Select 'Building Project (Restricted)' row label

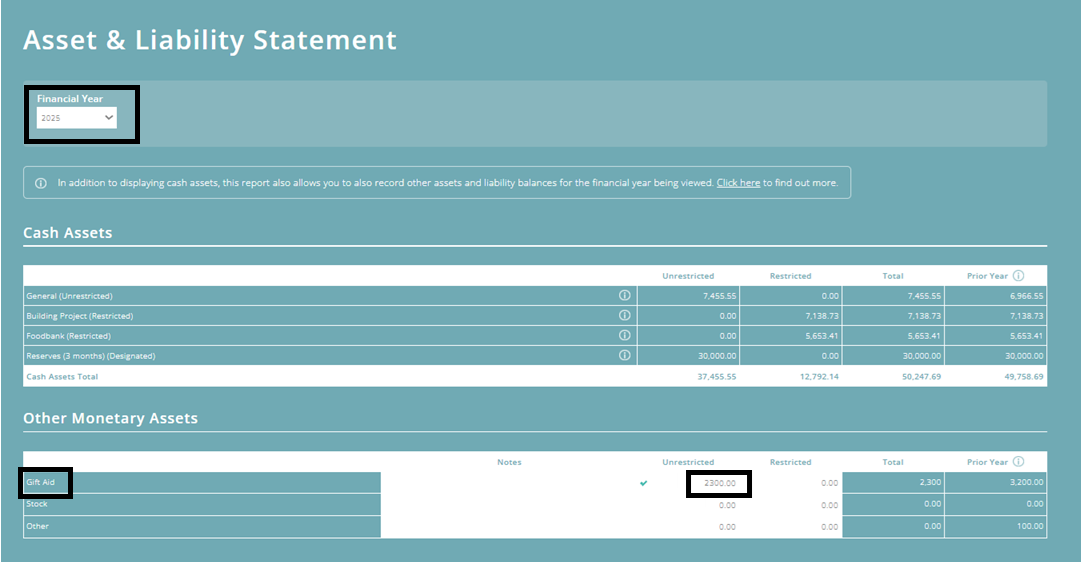[x=79, y=316]
